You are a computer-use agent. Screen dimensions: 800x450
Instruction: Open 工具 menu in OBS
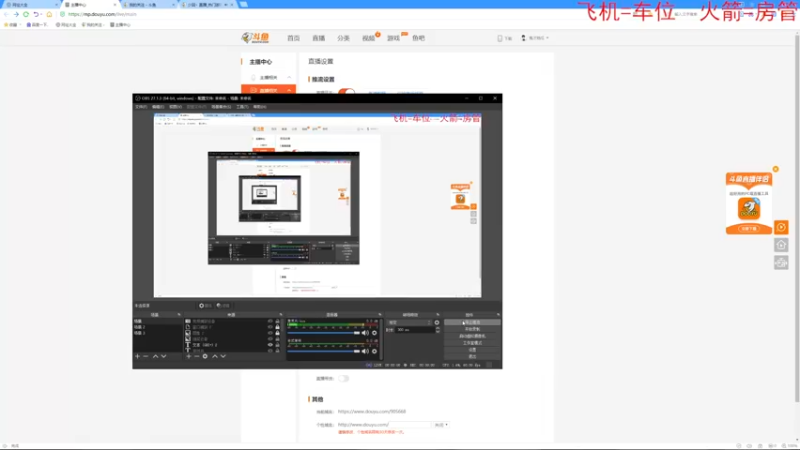pyautogui.click(x=242, y=107)
